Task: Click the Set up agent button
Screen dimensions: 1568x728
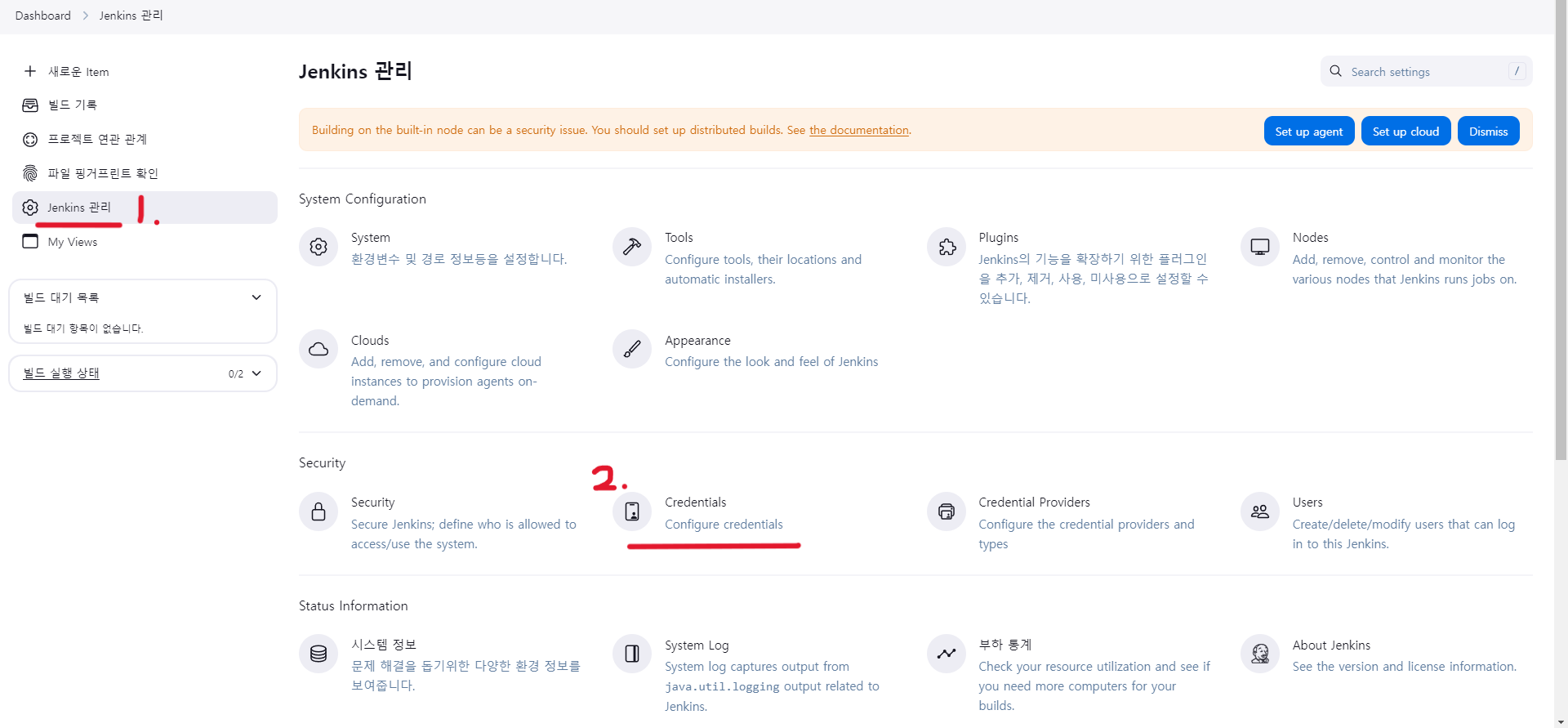Action: pos(1309,131)
